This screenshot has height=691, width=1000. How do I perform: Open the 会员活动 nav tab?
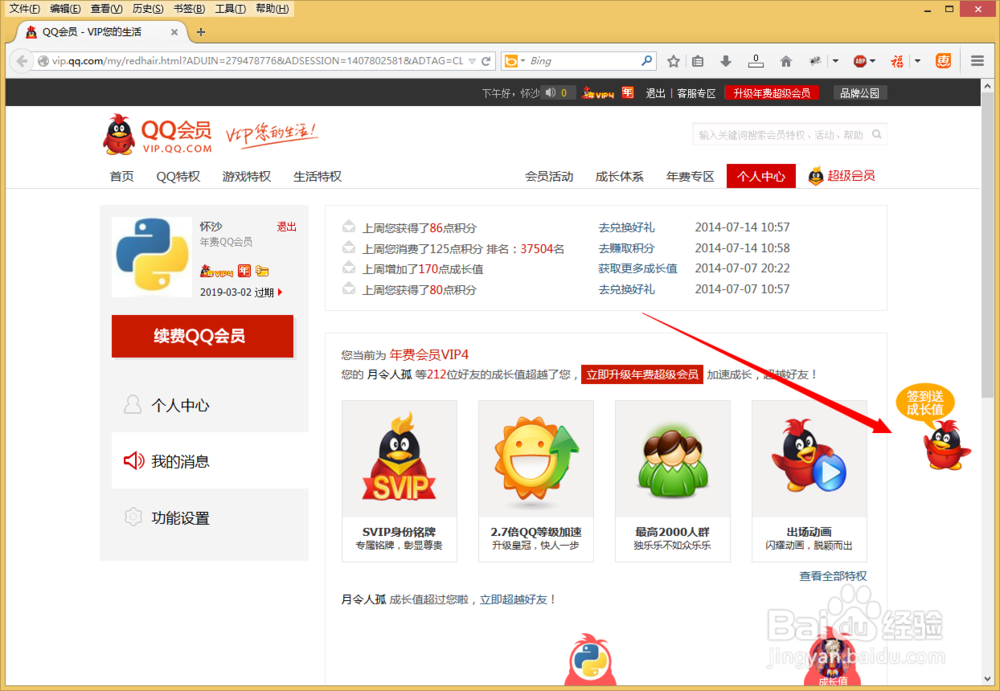(x=548, y=176)
